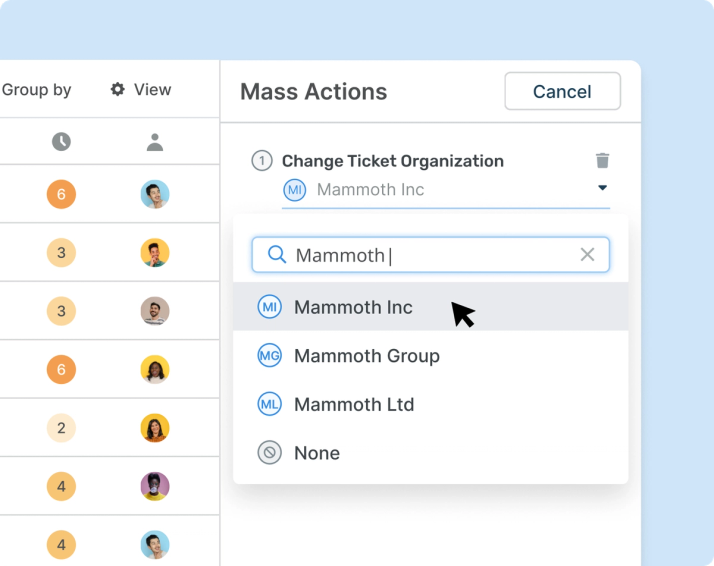Open avatar of the purple-background agent
Screen dimensions: 714x566
pos(155,486)
